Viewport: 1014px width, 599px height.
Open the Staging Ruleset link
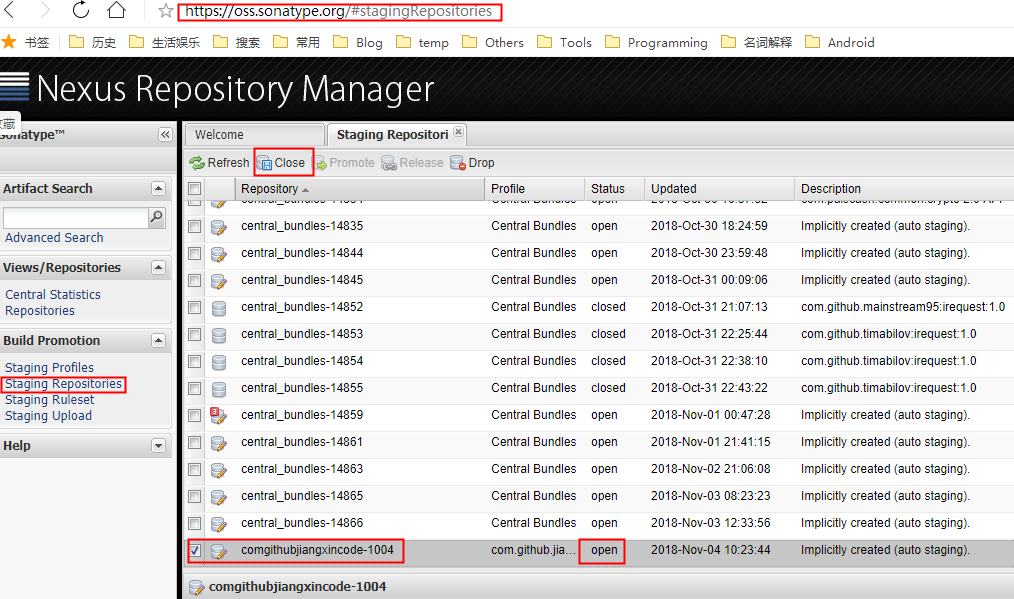pos(50,400)
